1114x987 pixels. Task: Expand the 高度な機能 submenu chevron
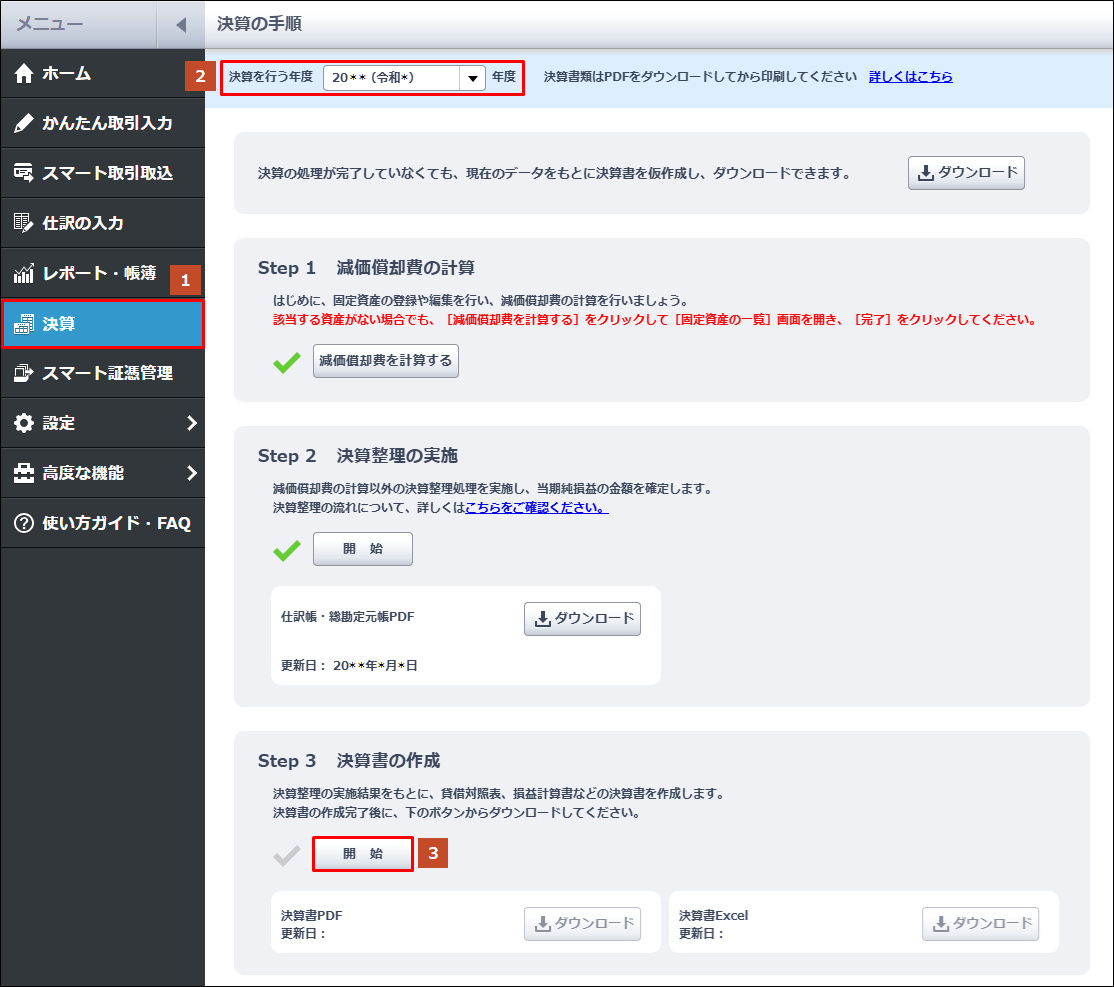pos(191,473)
